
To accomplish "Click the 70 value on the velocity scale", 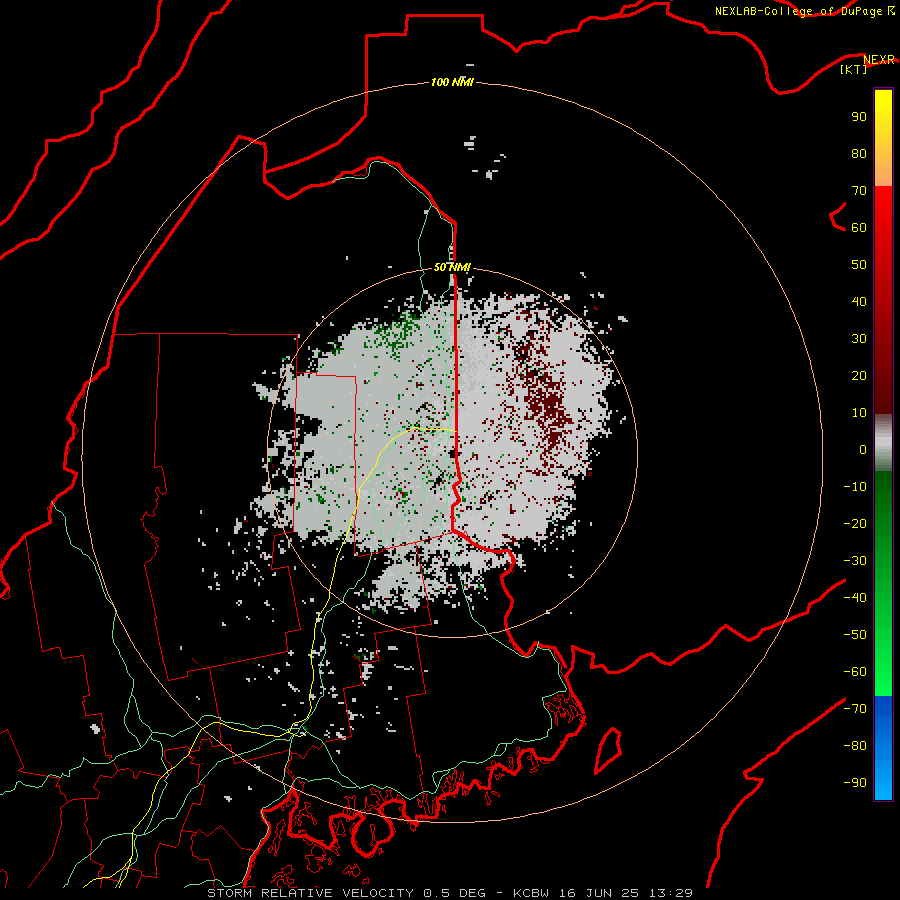I will [x=859, y=191].
